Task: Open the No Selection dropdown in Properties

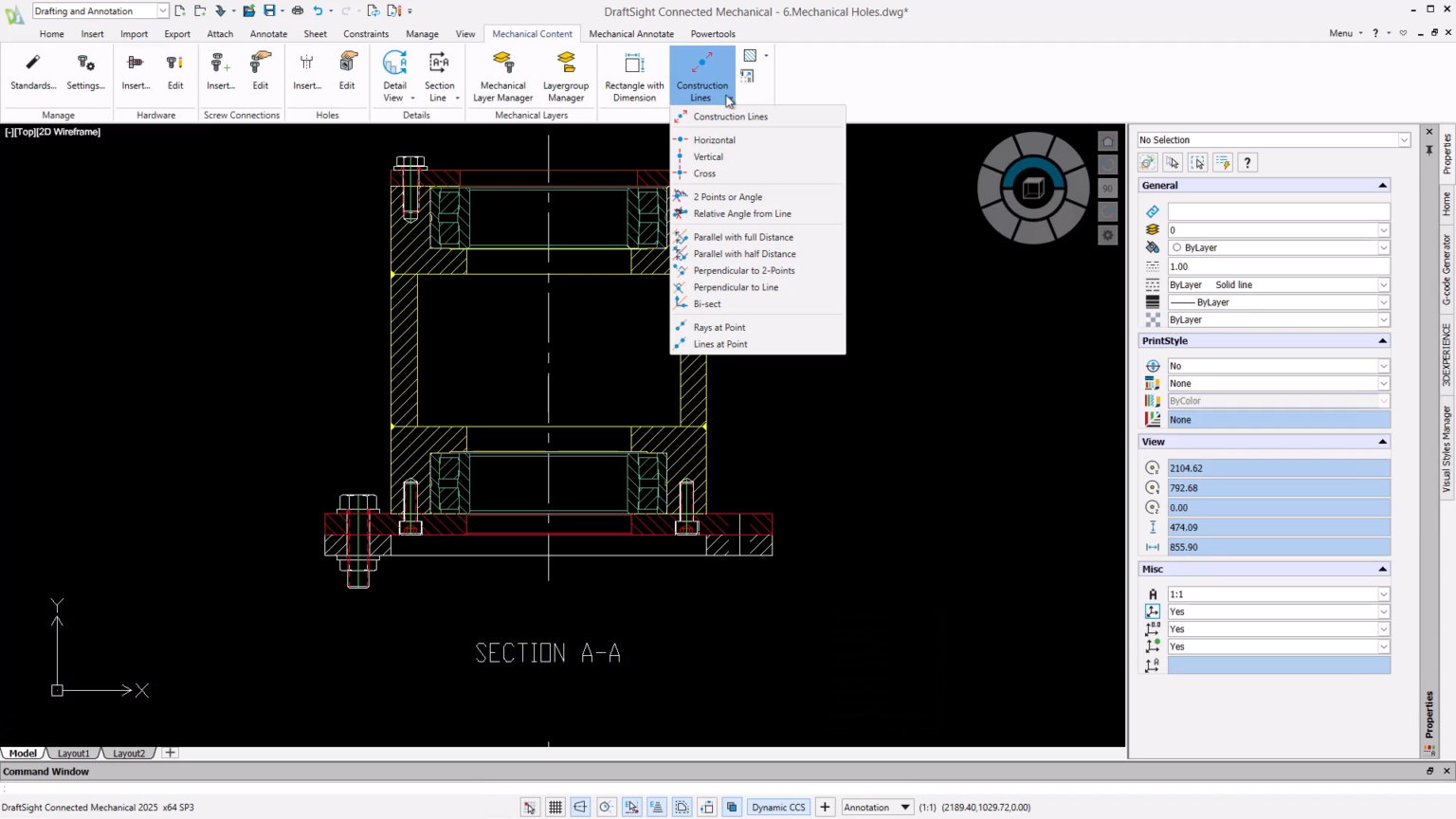Action: [1403, 139]
